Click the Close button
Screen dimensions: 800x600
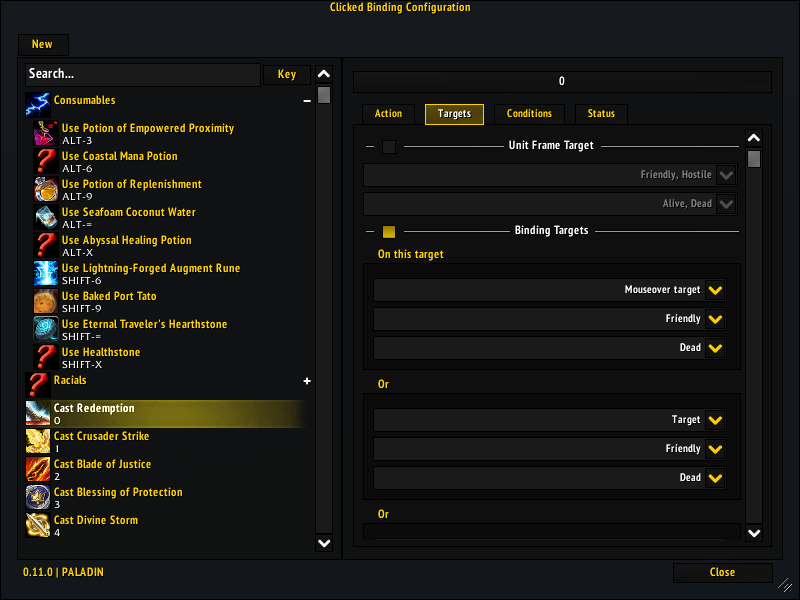click(x=722, y=573)
